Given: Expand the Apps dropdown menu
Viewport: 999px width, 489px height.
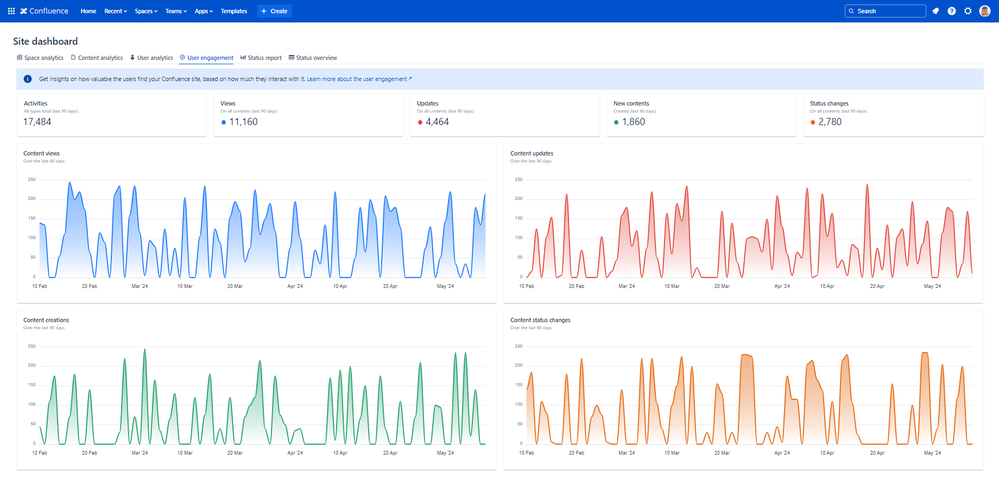Looking at the screenshot, I should point(204,11).
